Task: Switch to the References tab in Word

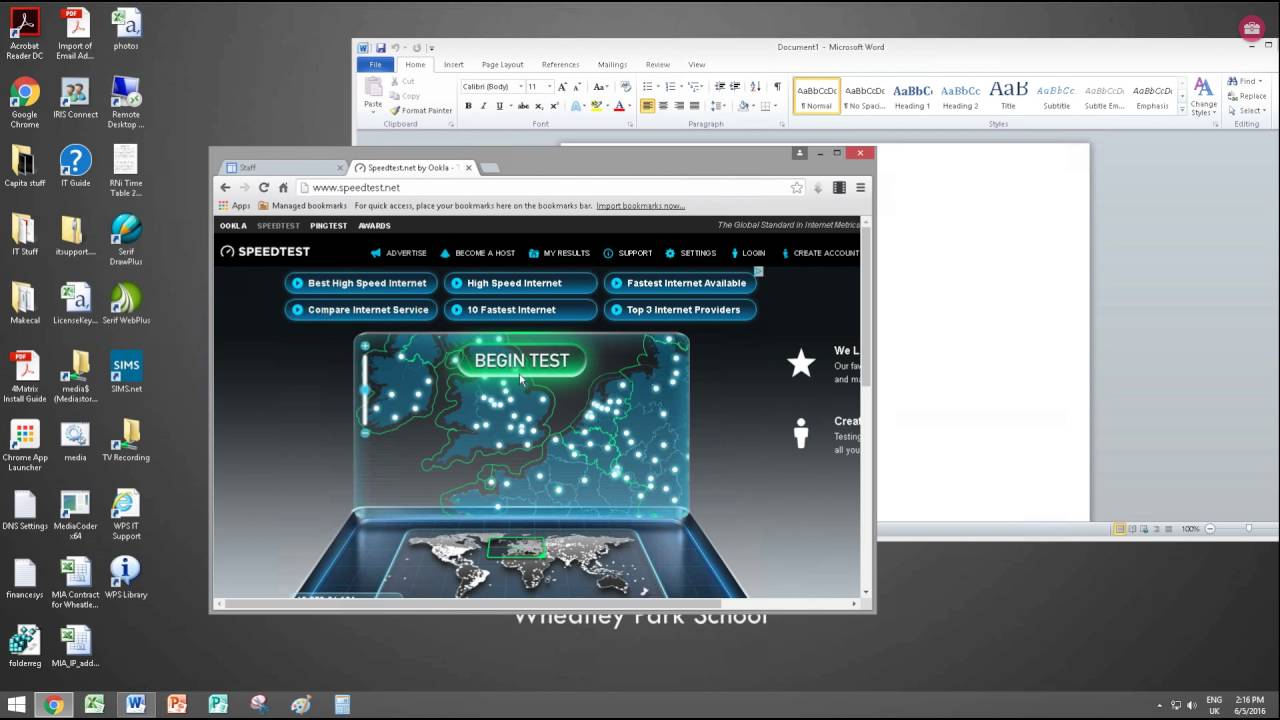Action: tap(560, 64)
